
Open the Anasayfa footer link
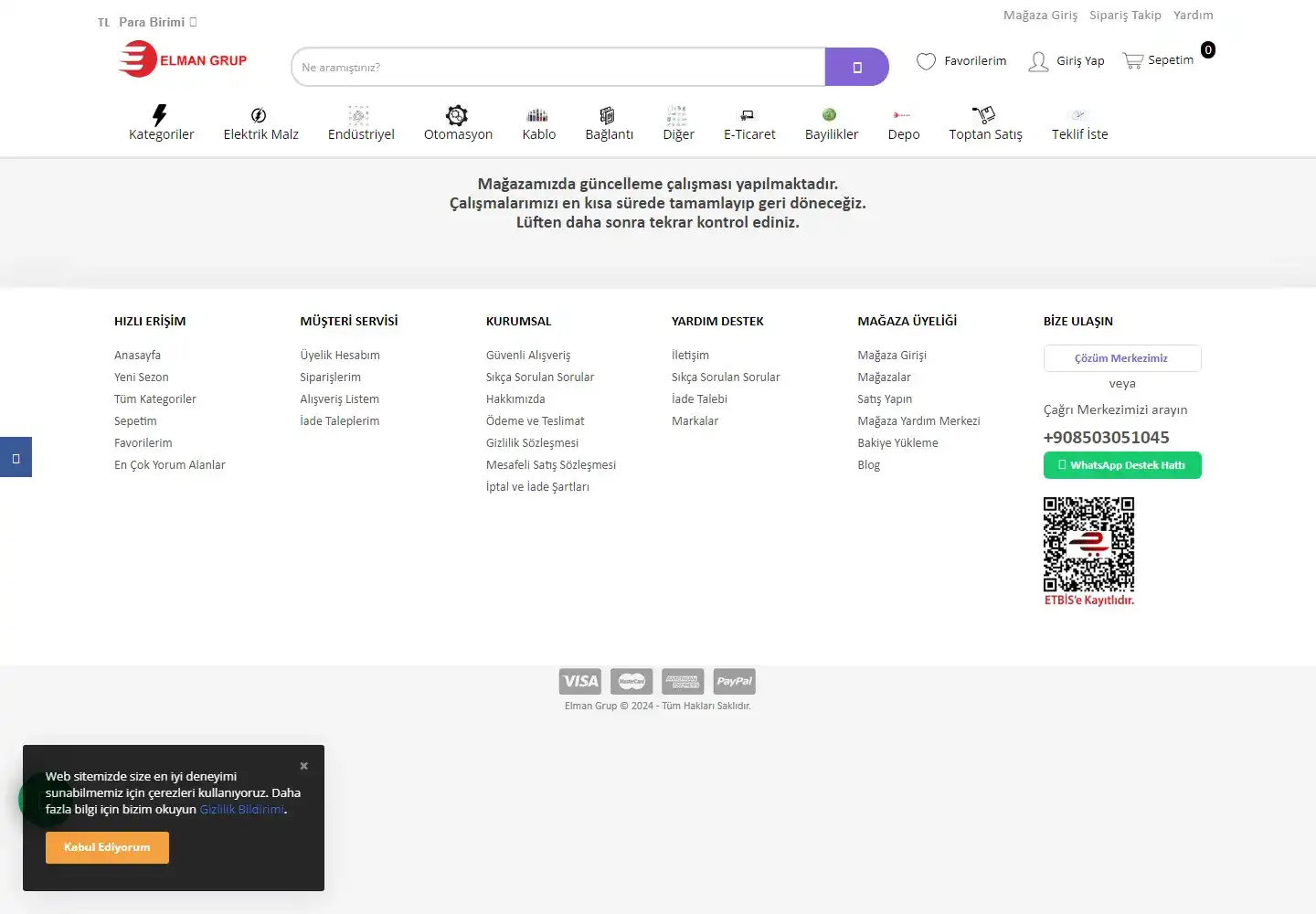[x=137, y=355]
